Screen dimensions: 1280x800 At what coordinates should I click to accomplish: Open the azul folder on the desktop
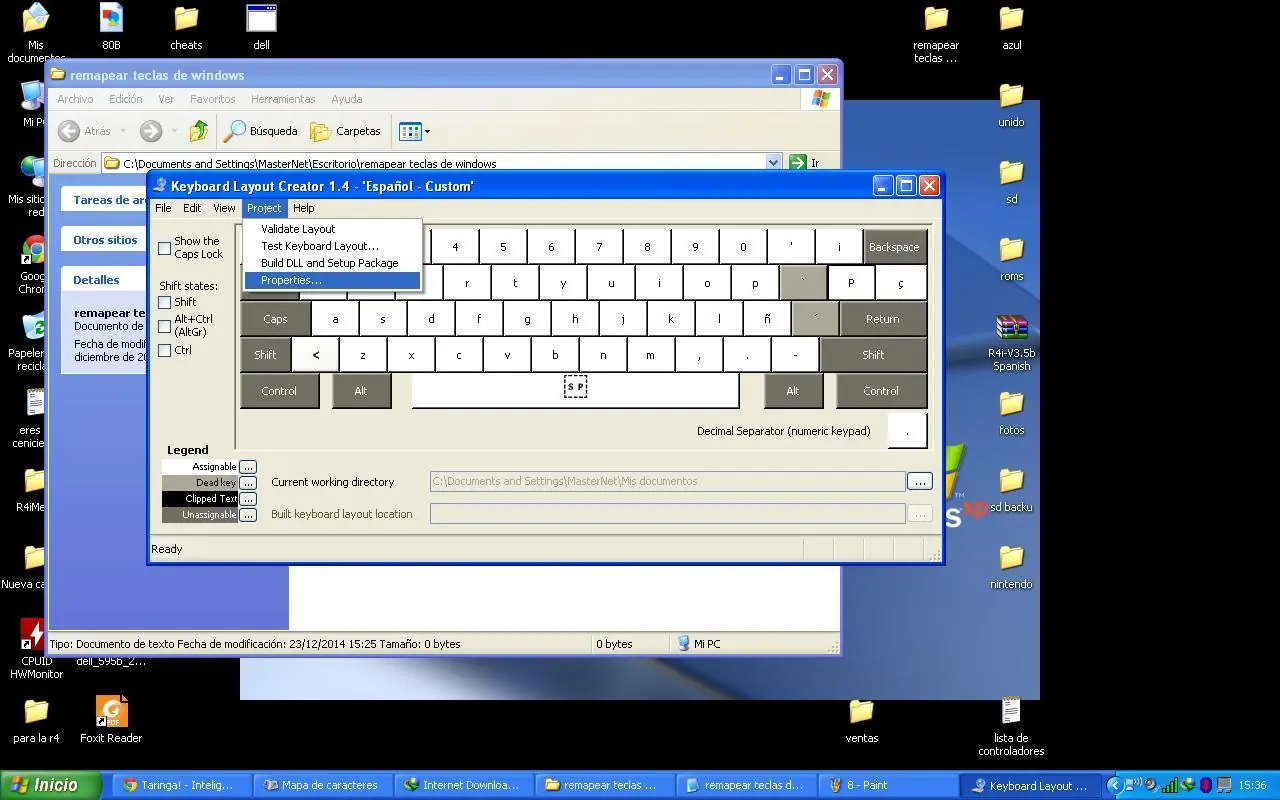tap(1012, 27)
